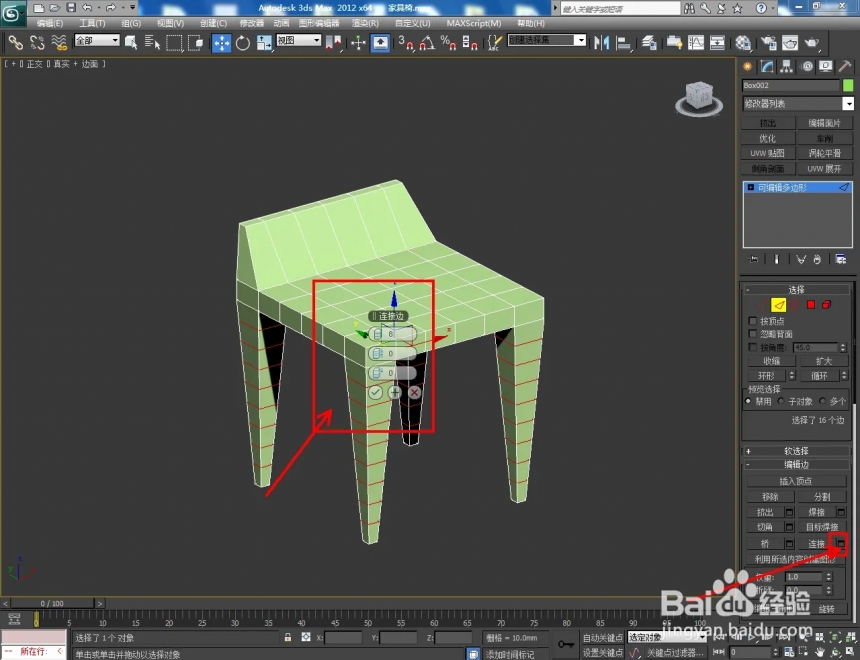Open the 修改器列表 dropdown

(798, 104)
